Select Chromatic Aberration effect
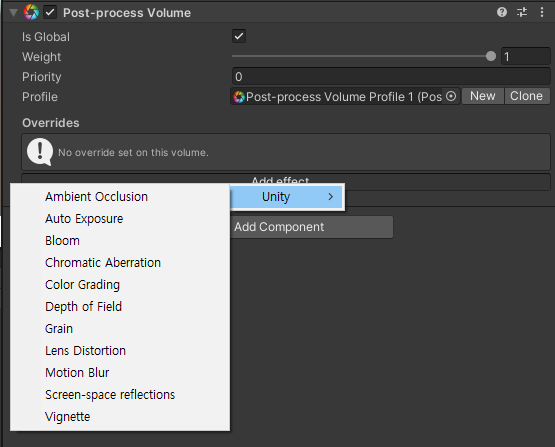This screenshot has width=555, height=447. (120, 263)
